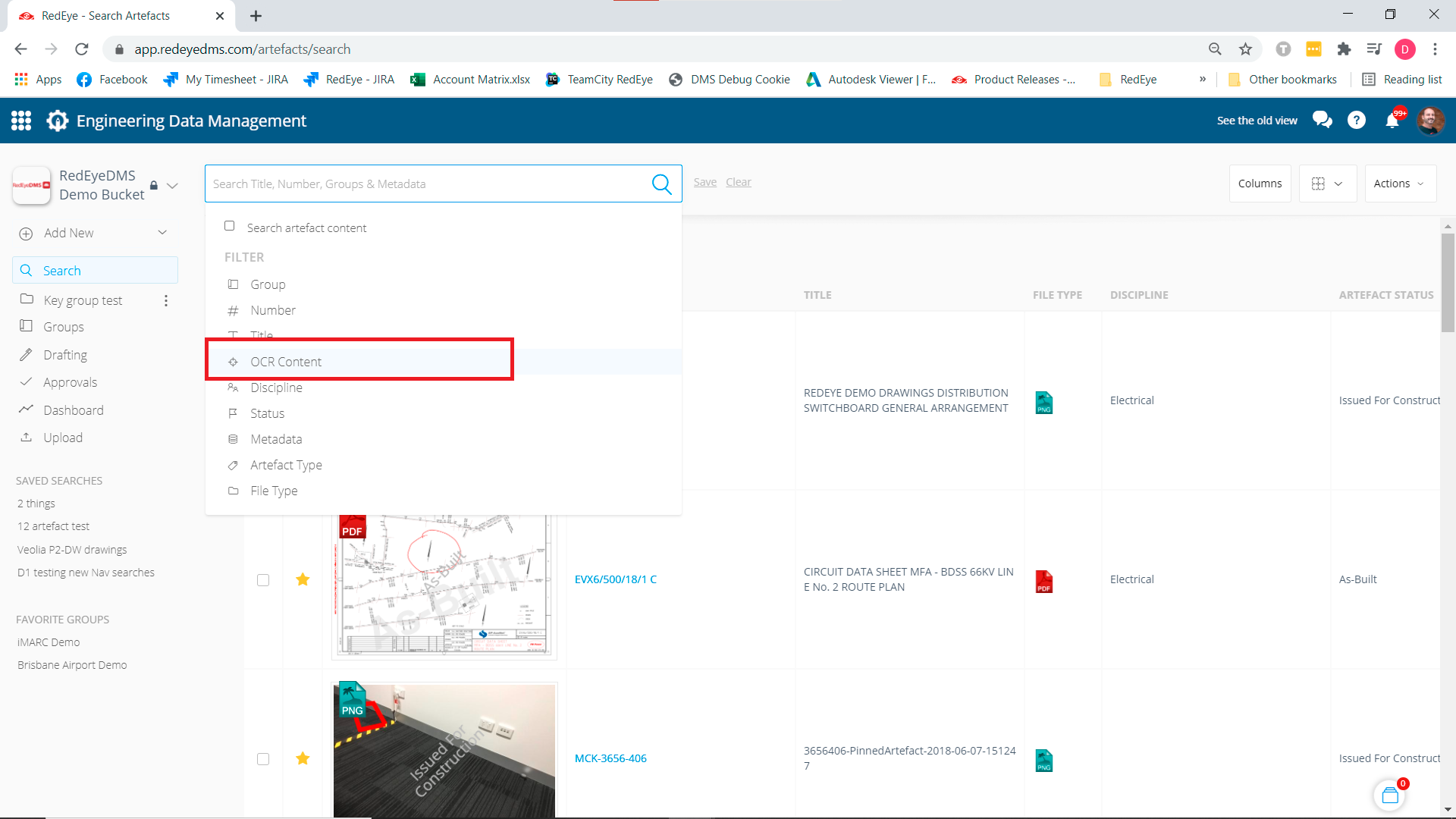Click the PNG file type icon for Distribution Switchboard row
The height and width of the screenshot is (819, 1456).
[x=1044, y=402]
